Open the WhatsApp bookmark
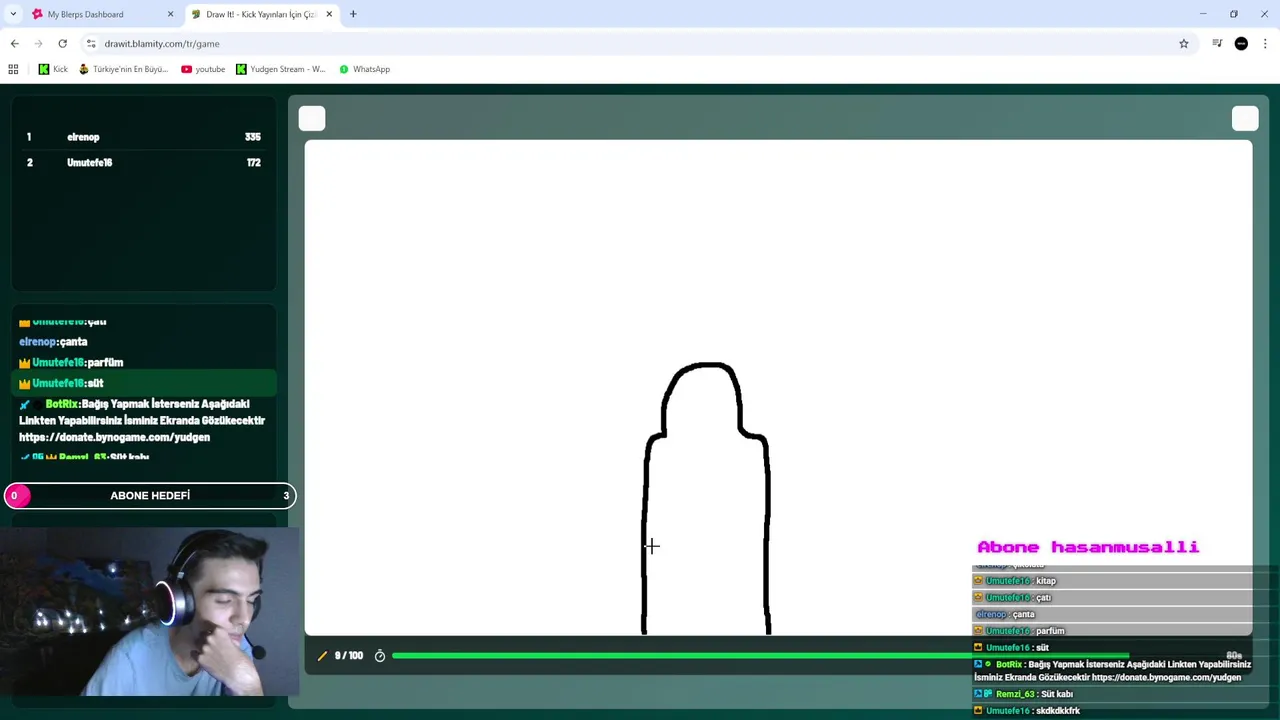Screen dimensions: 1280x720 (x=364, y=69)
